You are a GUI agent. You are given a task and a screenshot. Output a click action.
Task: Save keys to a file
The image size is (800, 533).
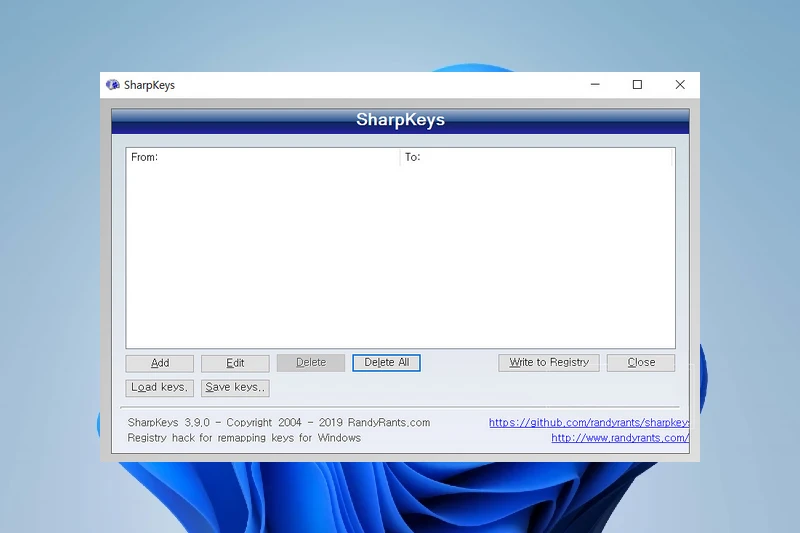point(235,388)
